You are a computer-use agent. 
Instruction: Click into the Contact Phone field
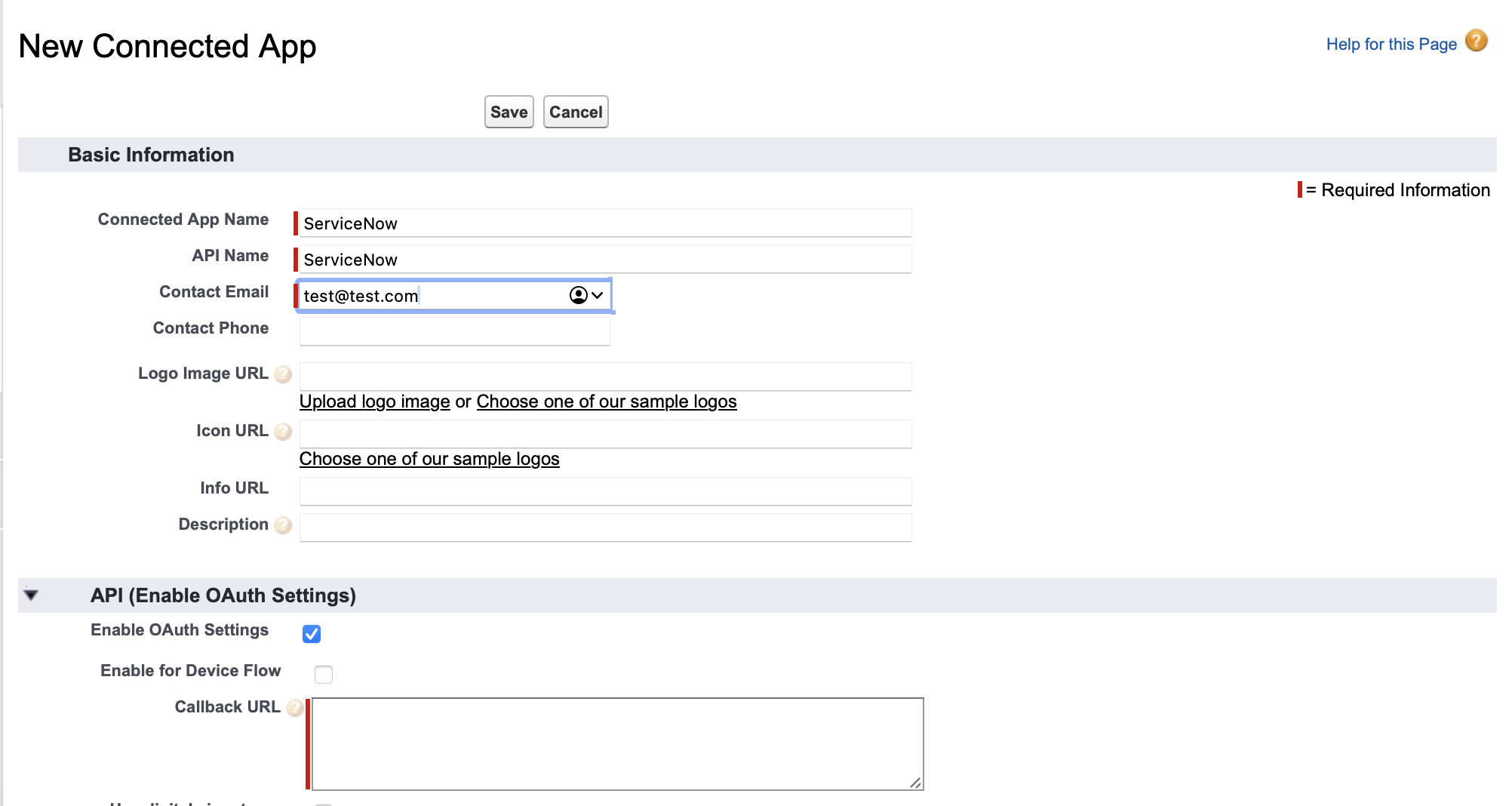coord(453,331)
